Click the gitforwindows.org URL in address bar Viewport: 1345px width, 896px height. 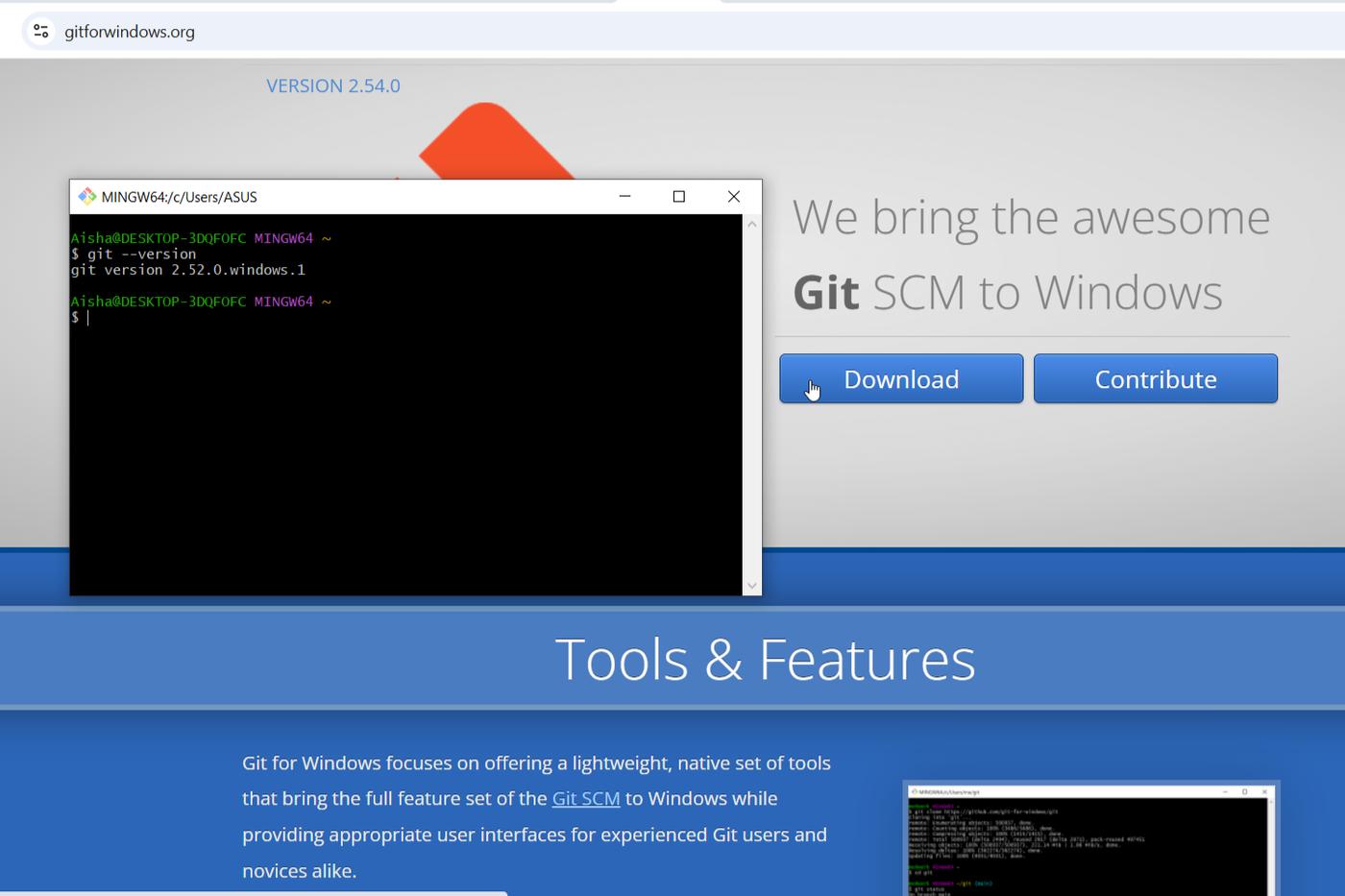130,32
